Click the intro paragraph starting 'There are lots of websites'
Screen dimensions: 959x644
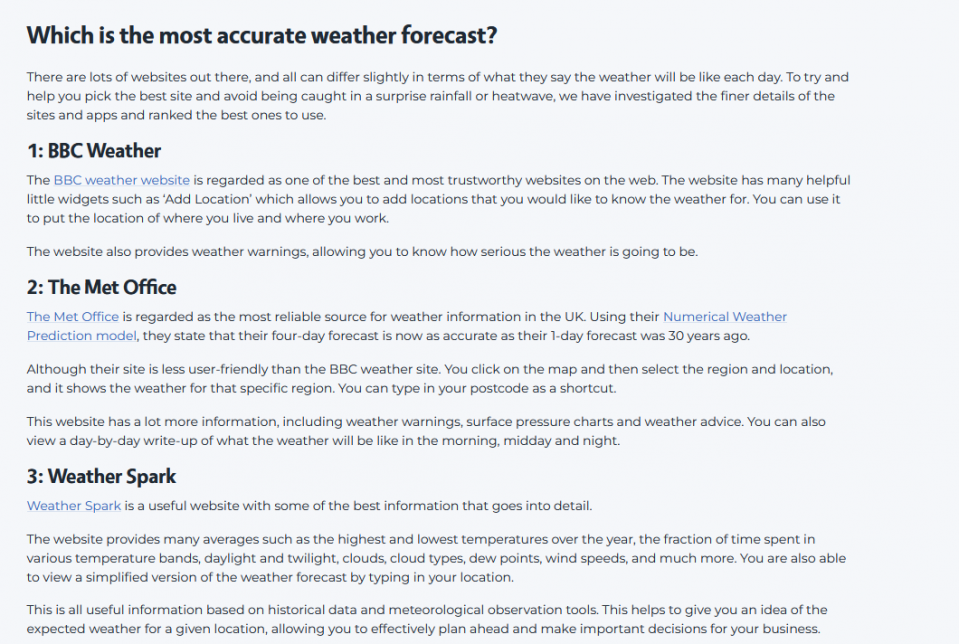[437, 96]
